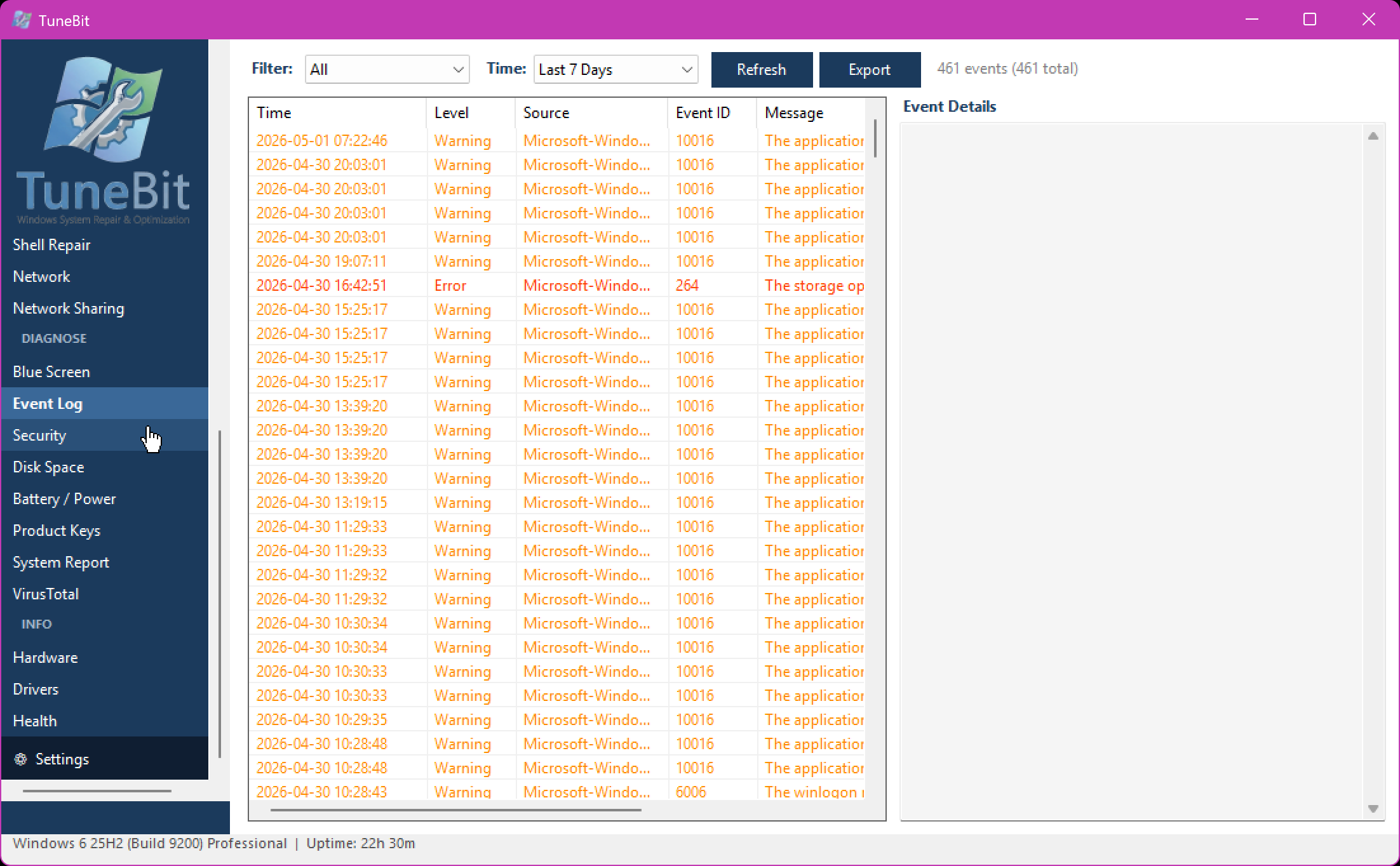Sort events by Time column header
Viewport: 1400px width, 866px height.
click(x=337, y=112)
